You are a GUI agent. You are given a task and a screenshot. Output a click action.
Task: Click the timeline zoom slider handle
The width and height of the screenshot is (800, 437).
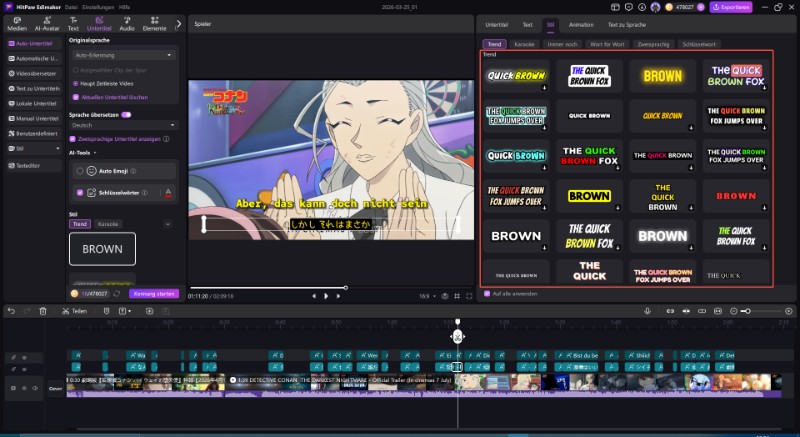pyautogui.click(x=748, y=311)
